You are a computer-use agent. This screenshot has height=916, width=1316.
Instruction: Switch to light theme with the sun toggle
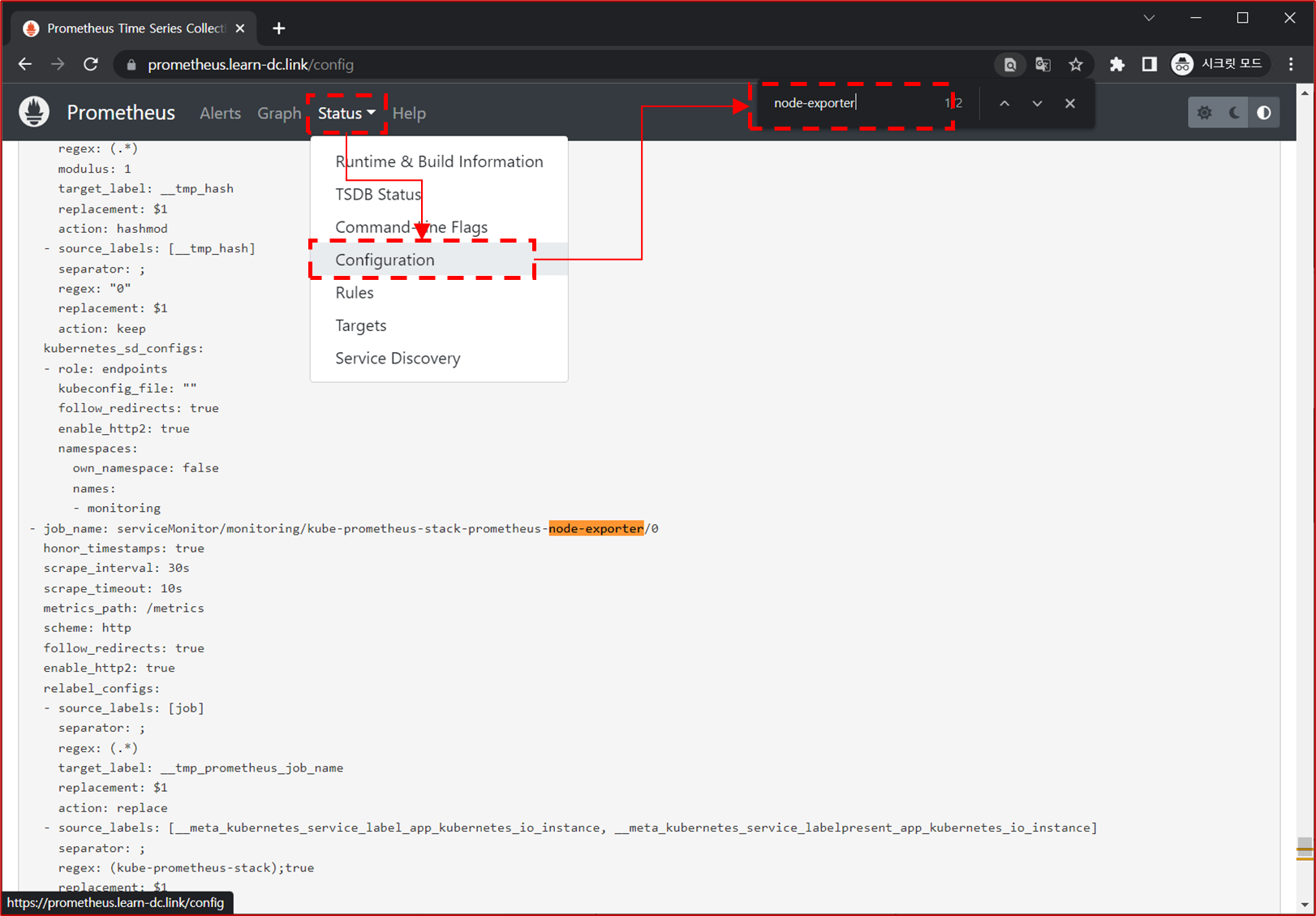point(1204,112)
